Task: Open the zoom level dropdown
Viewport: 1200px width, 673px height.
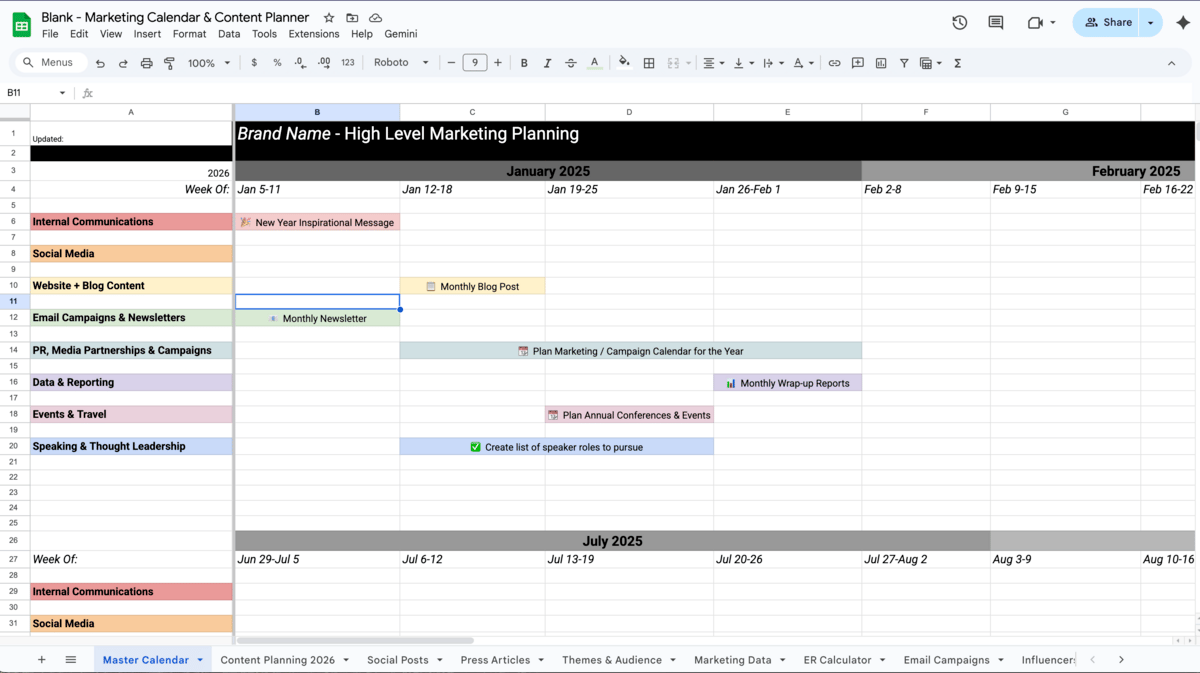Action: point(208,62)
